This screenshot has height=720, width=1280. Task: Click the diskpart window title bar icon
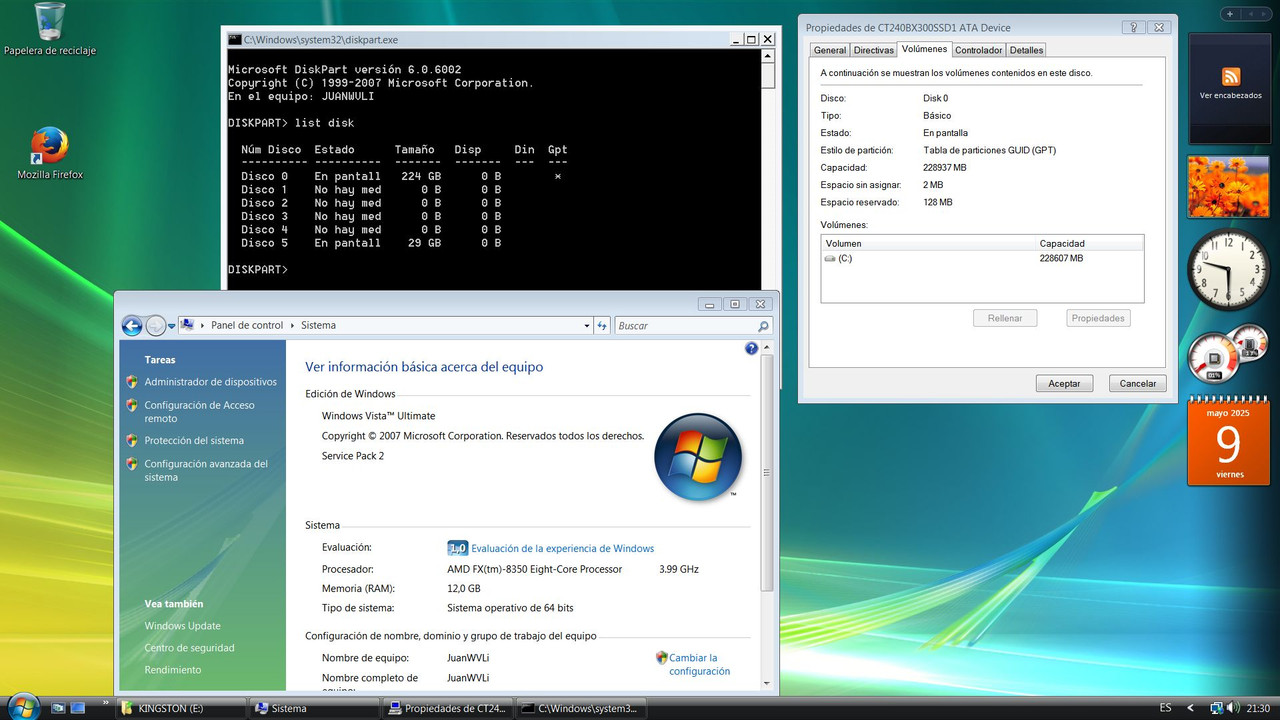pyautogui.click(x=234, y=40)
